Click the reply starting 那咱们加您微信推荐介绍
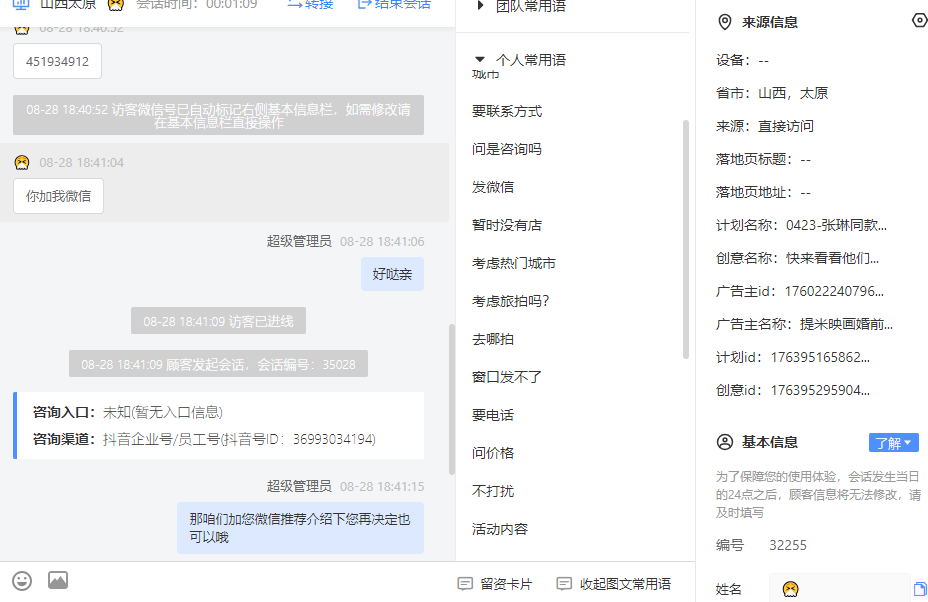This screenshot has width=928, height=602. click(300, 528)
